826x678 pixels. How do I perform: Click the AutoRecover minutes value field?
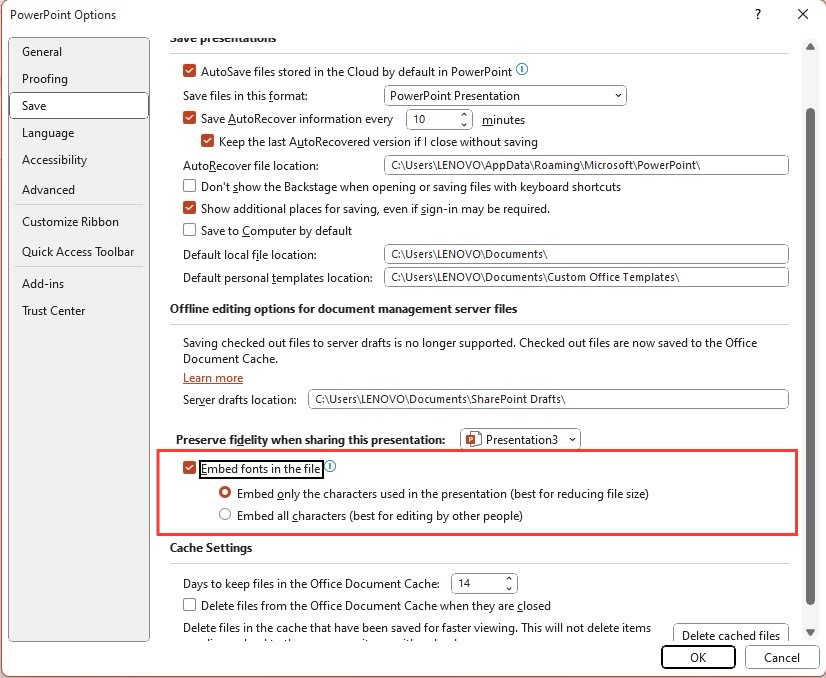(433, 119)
